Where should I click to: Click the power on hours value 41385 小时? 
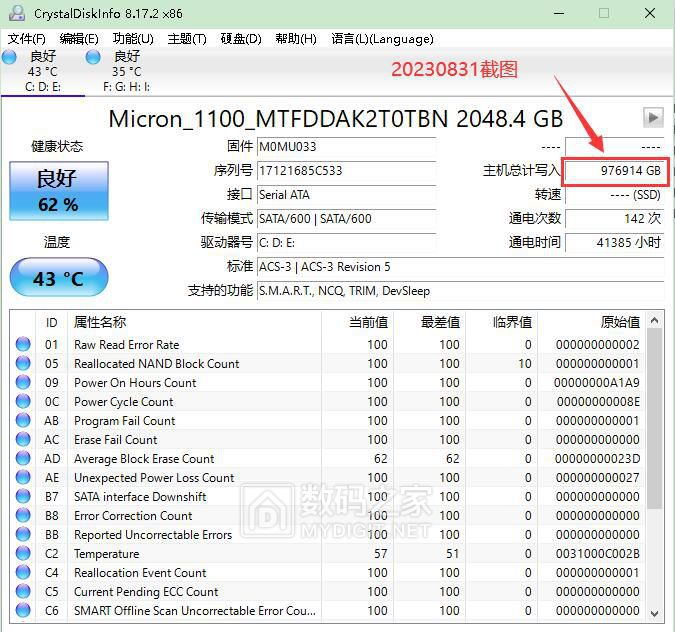[615, 243]
